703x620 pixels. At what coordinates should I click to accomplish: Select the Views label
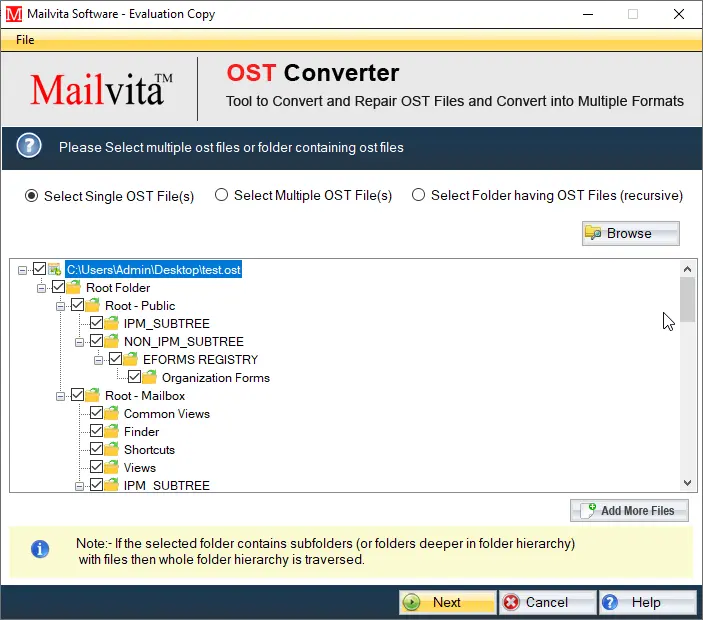pyautogui.click(x=140, y=467)
